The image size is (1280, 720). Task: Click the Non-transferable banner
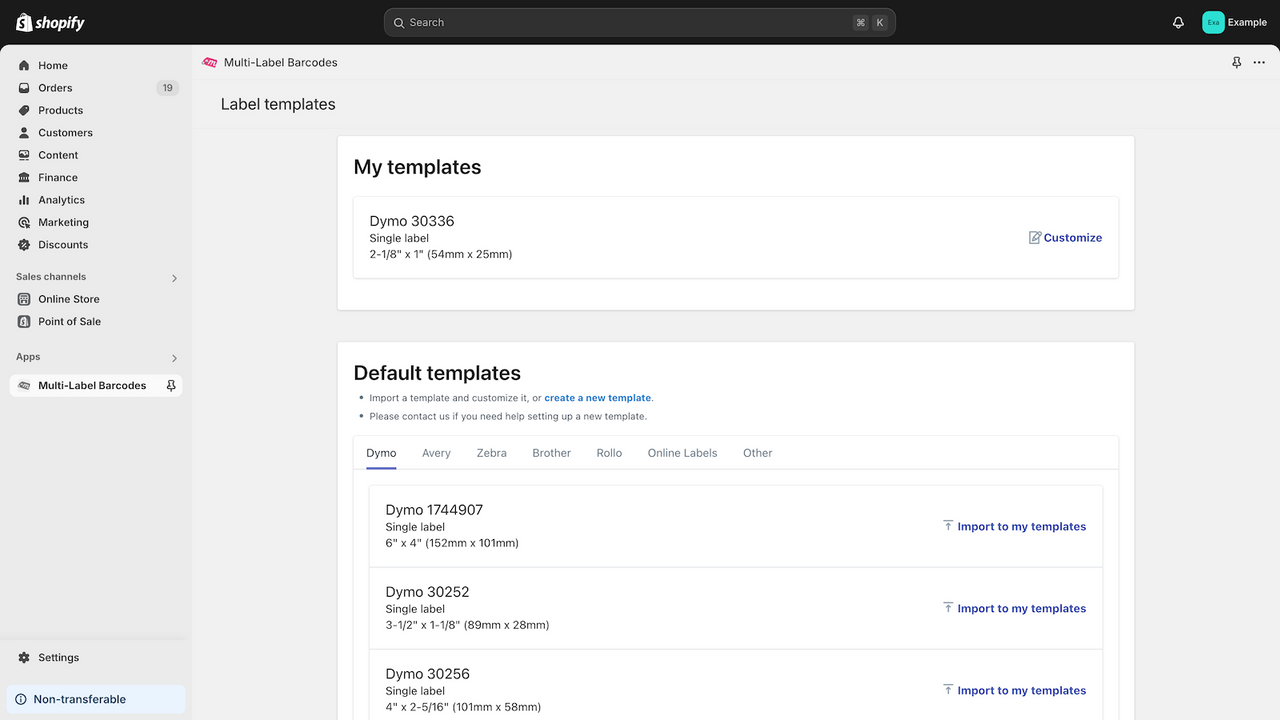(x=96, y=699)
